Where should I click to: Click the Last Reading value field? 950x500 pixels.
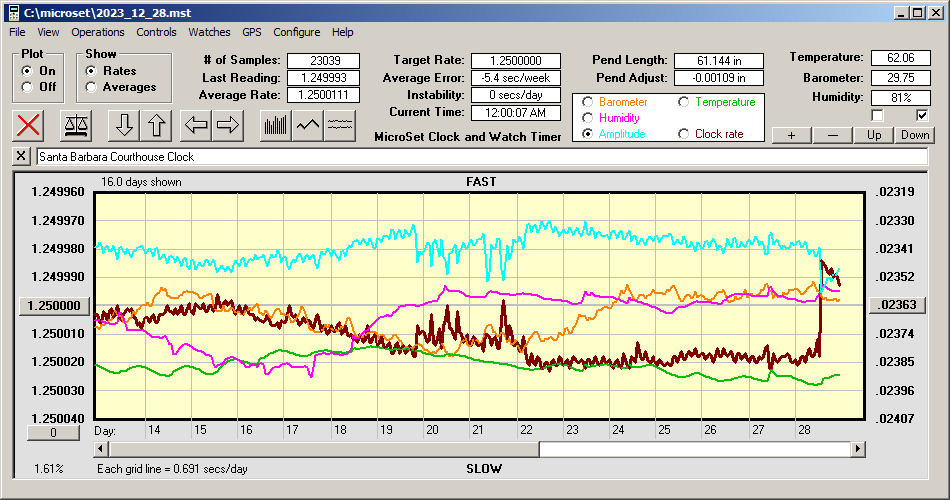click(x=324, y=78)
